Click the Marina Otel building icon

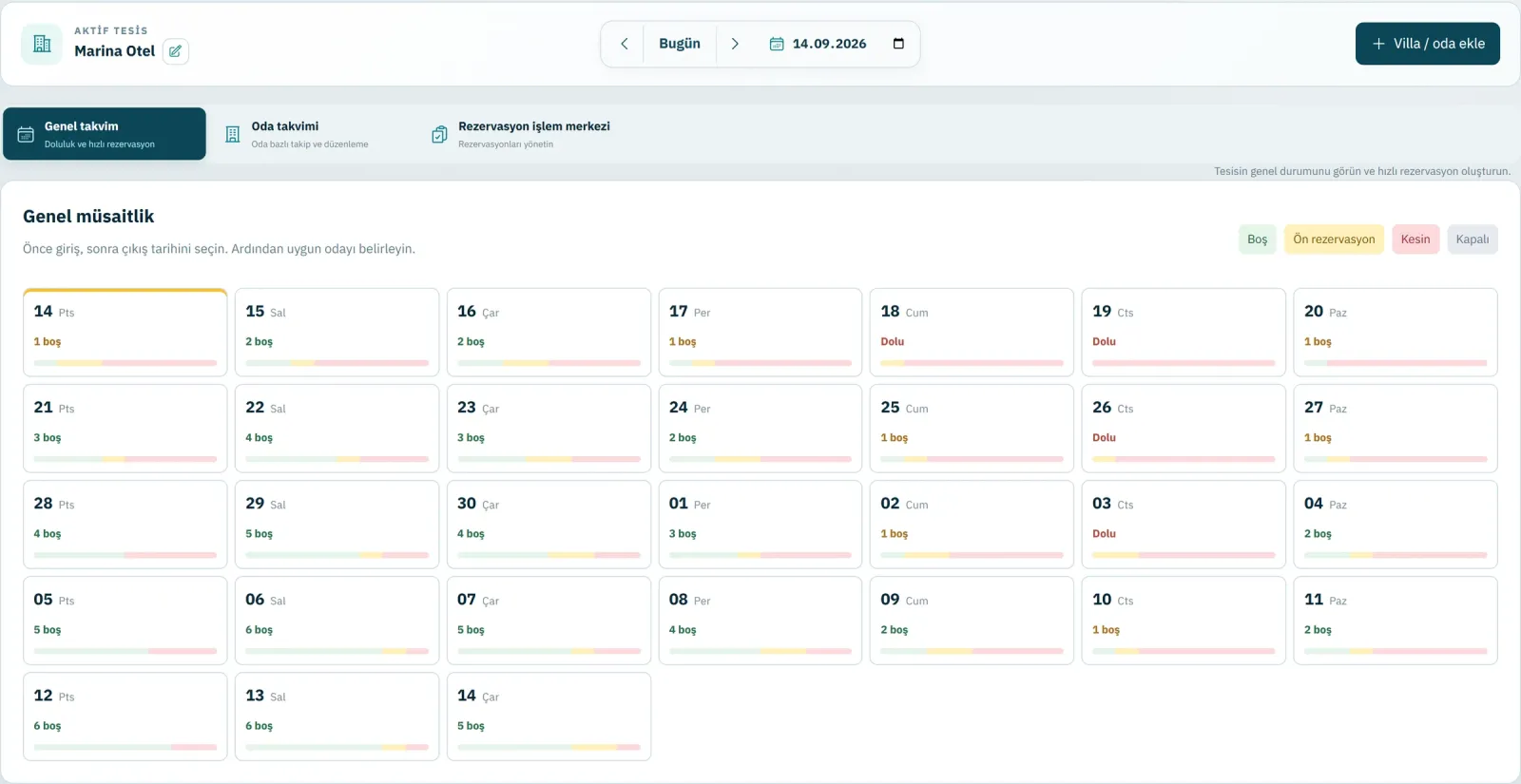click(x=42, y=44)
